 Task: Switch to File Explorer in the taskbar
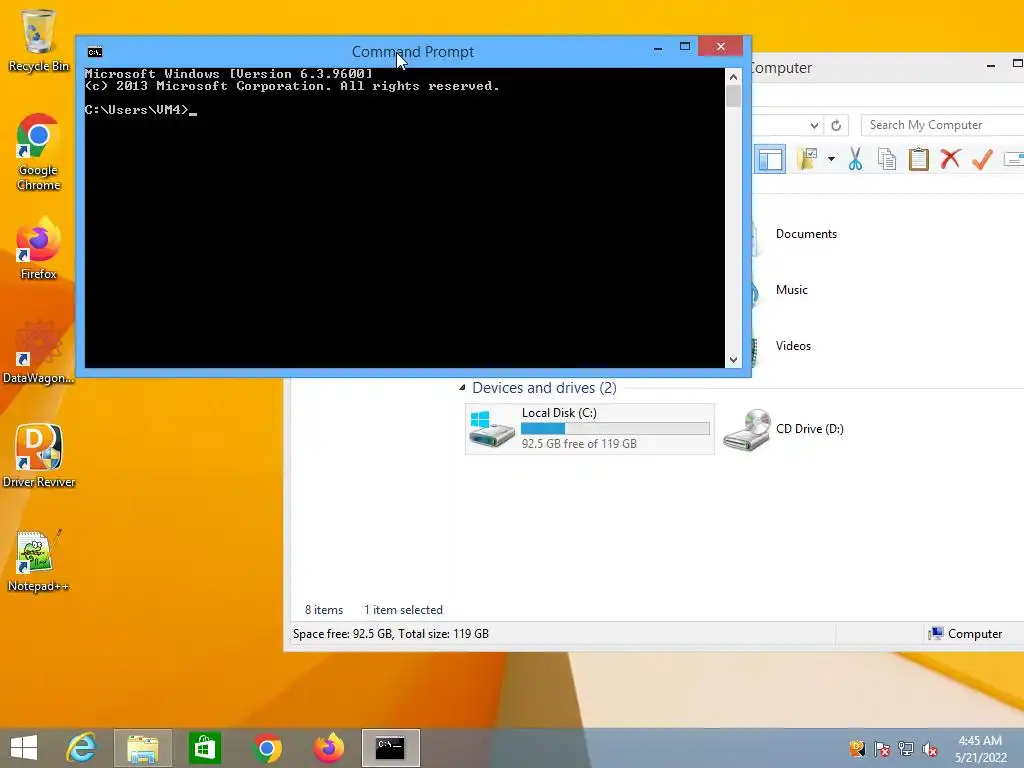tap(142, 748)
